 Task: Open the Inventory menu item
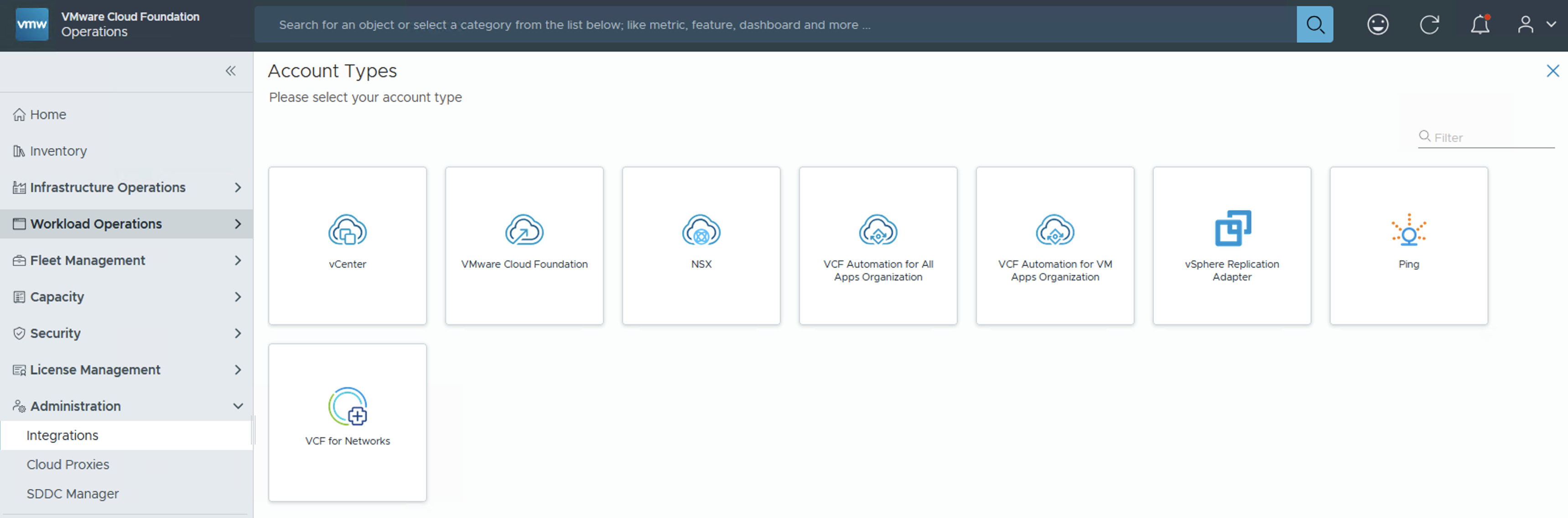[x=58, y=151]
